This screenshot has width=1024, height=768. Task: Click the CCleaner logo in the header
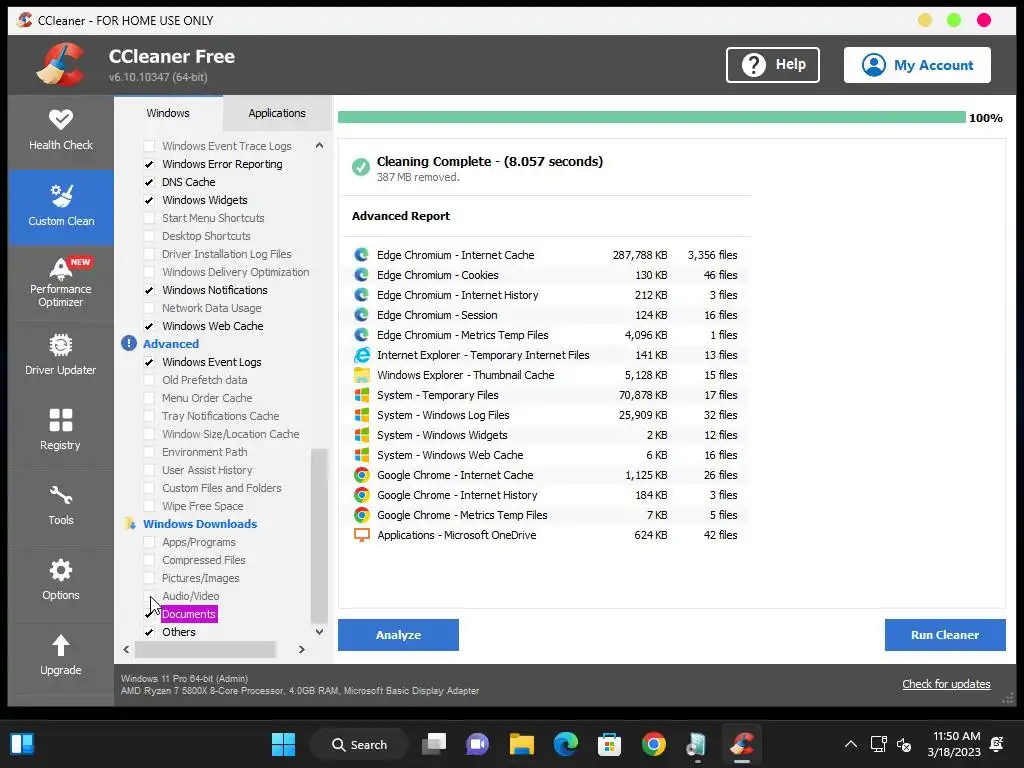(x=61, y=65)
